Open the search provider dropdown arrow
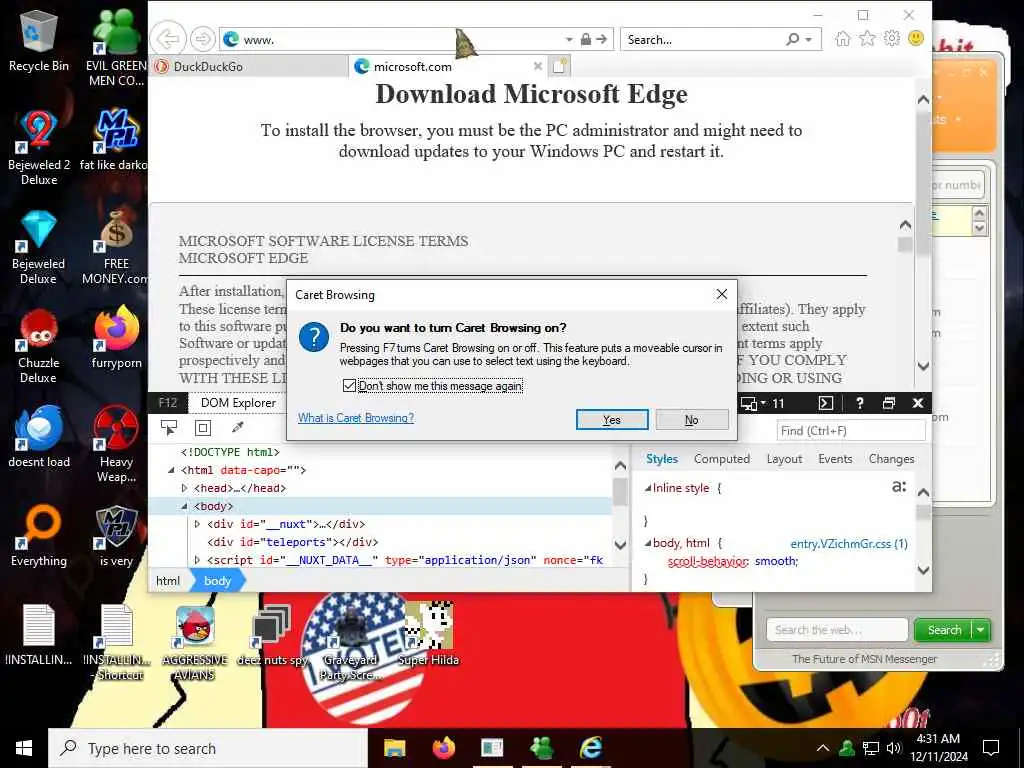The width and height of the screenshot is (1024, 768). [x=808, y=40]
